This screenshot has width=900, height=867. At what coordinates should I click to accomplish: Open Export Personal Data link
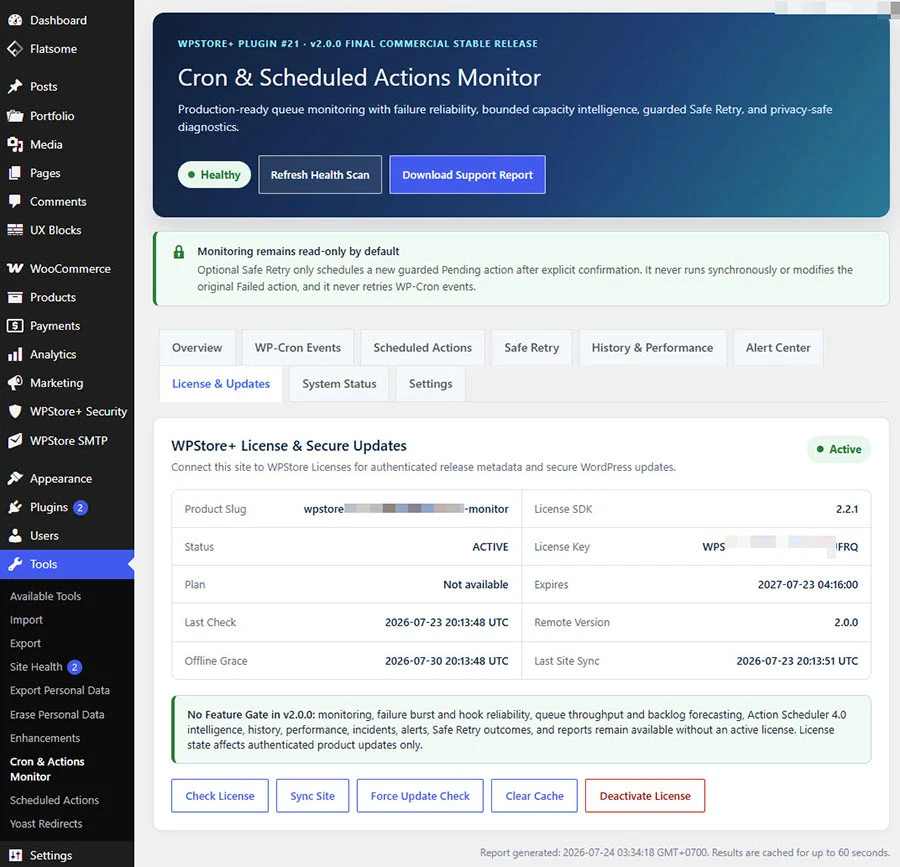60,690
